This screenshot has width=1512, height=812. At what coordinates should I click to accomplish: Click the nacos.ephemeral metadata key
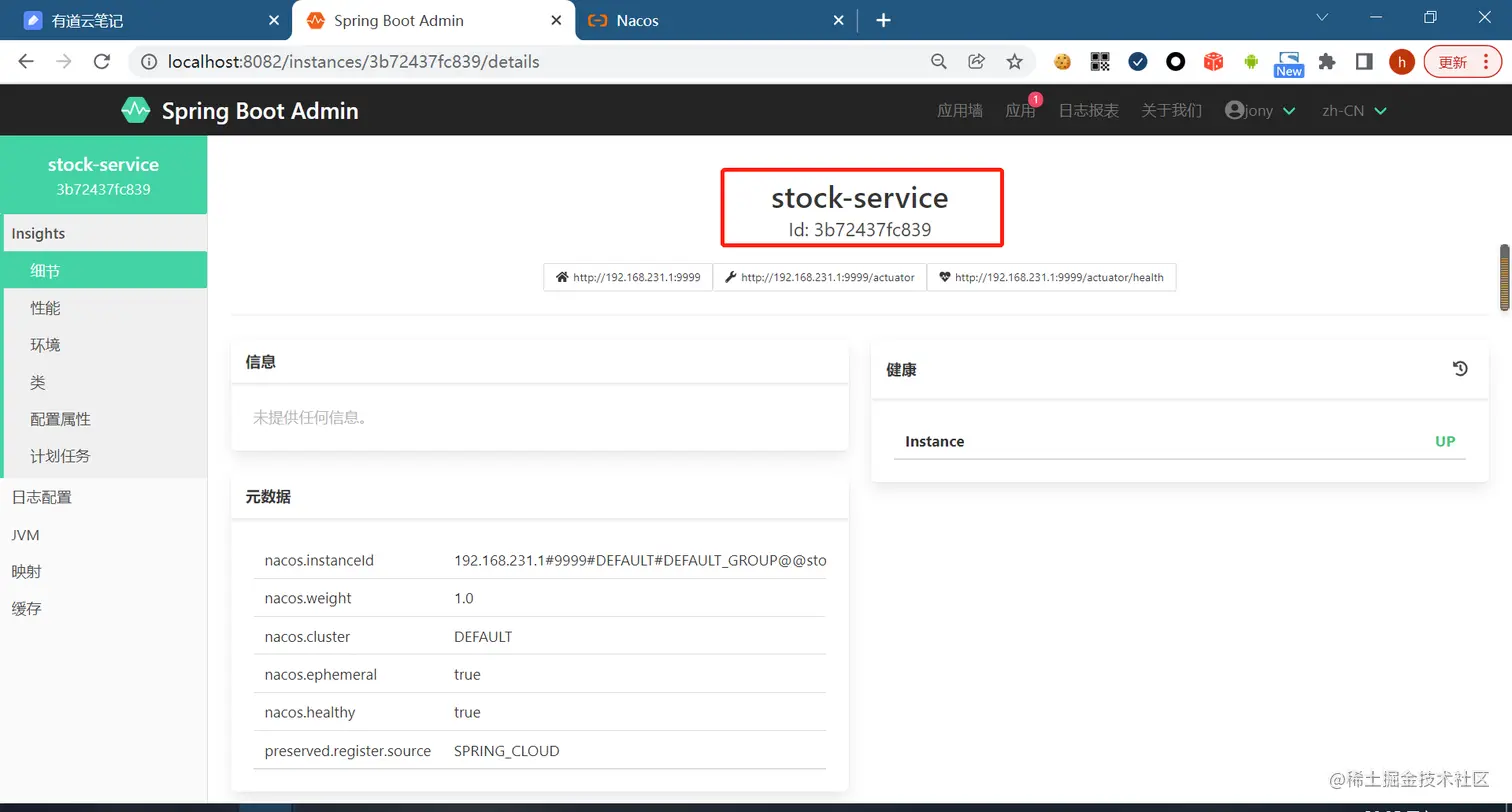pos(321,674)
